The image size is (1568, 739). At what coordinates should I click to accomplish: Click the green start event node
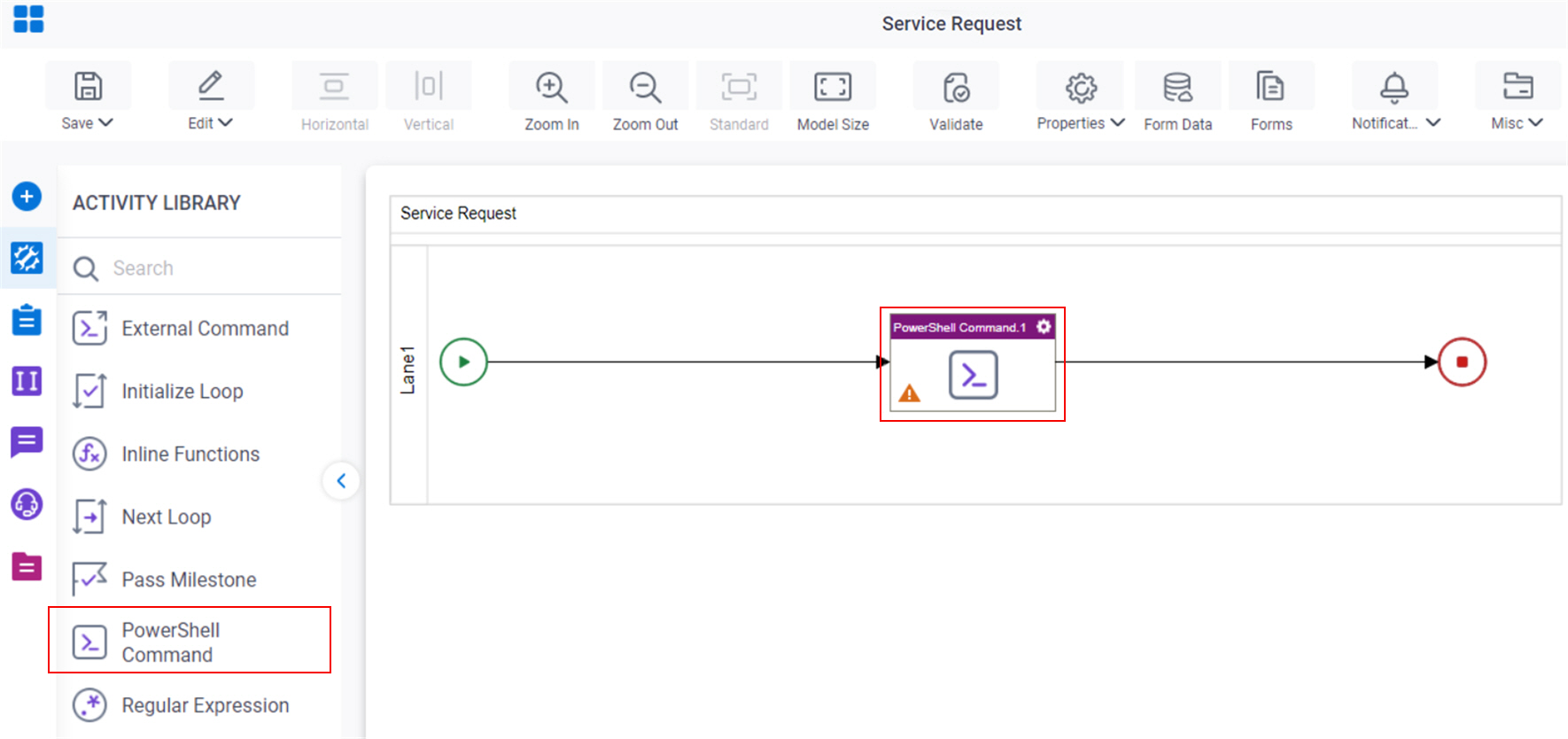pos(463,362)
